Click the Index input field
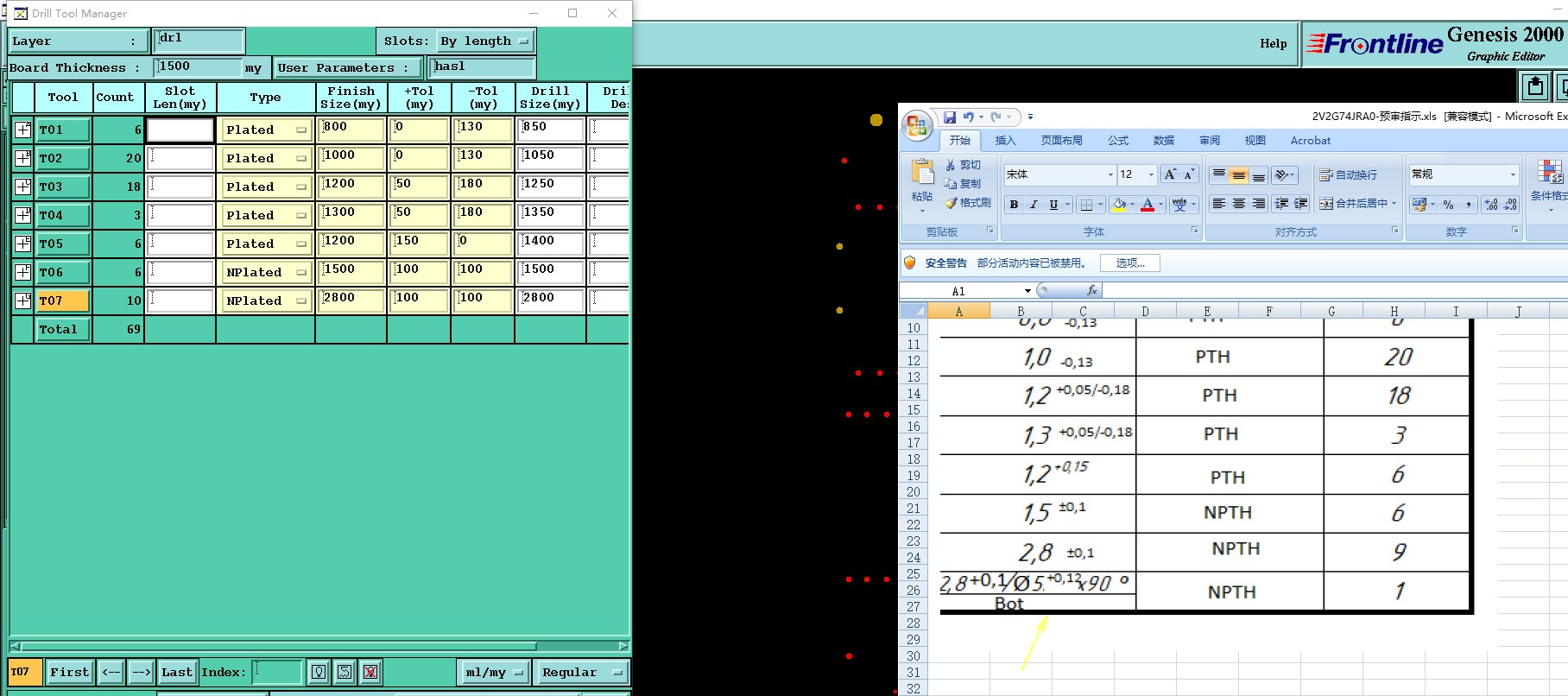1568x696 pixels. click(x=277, y=672)
